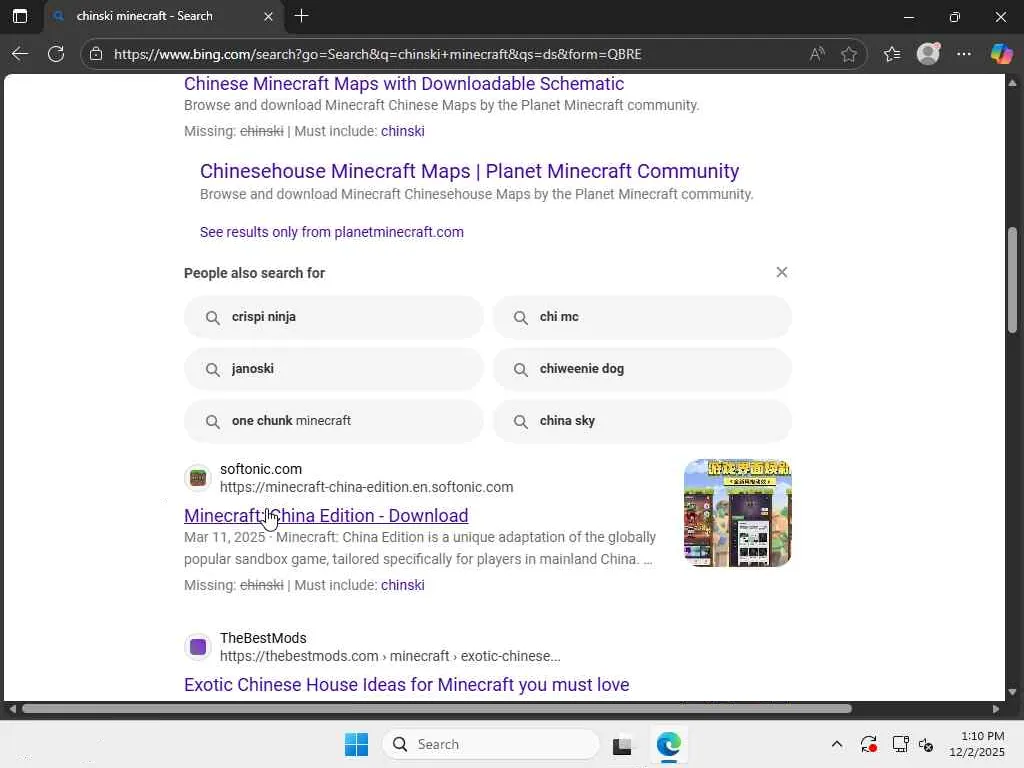Image resolution: width=1024 pixels, height=768 pixels.
Task: Click the scroll right arrow
Action: 995,709
